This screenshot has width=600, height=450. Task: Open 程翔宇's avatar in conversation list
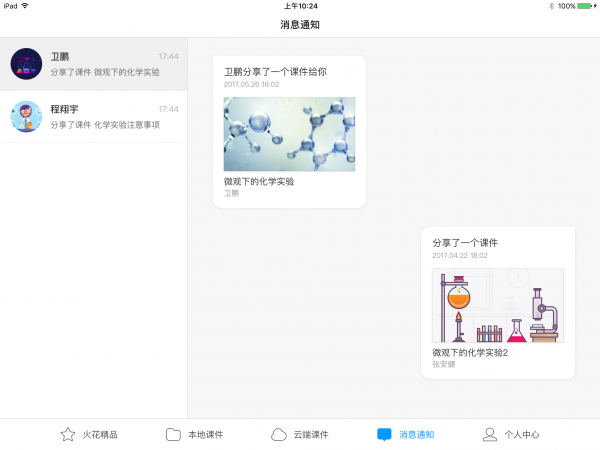click(26, 116)
